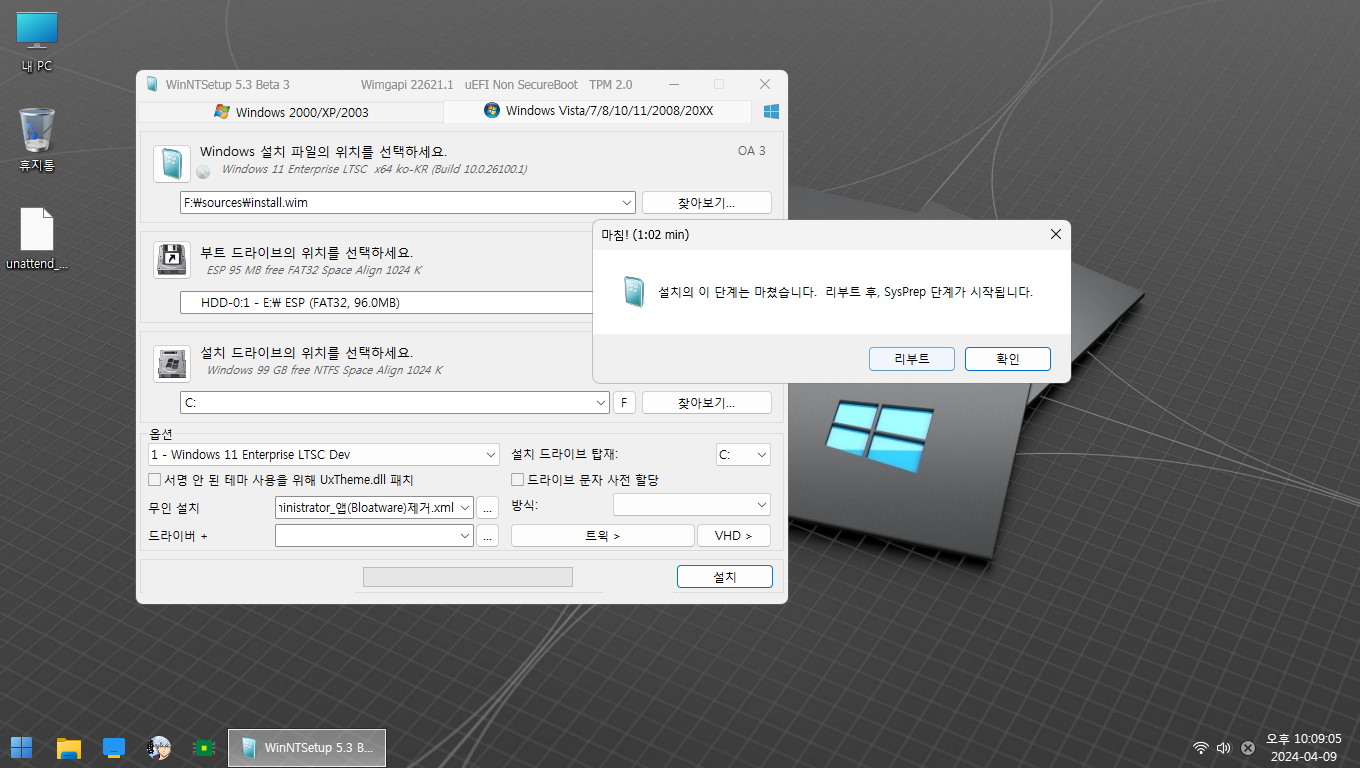
Task: Switch to the Windows 2000/XP/2003 tab
Action: click(x=291, y=112)
